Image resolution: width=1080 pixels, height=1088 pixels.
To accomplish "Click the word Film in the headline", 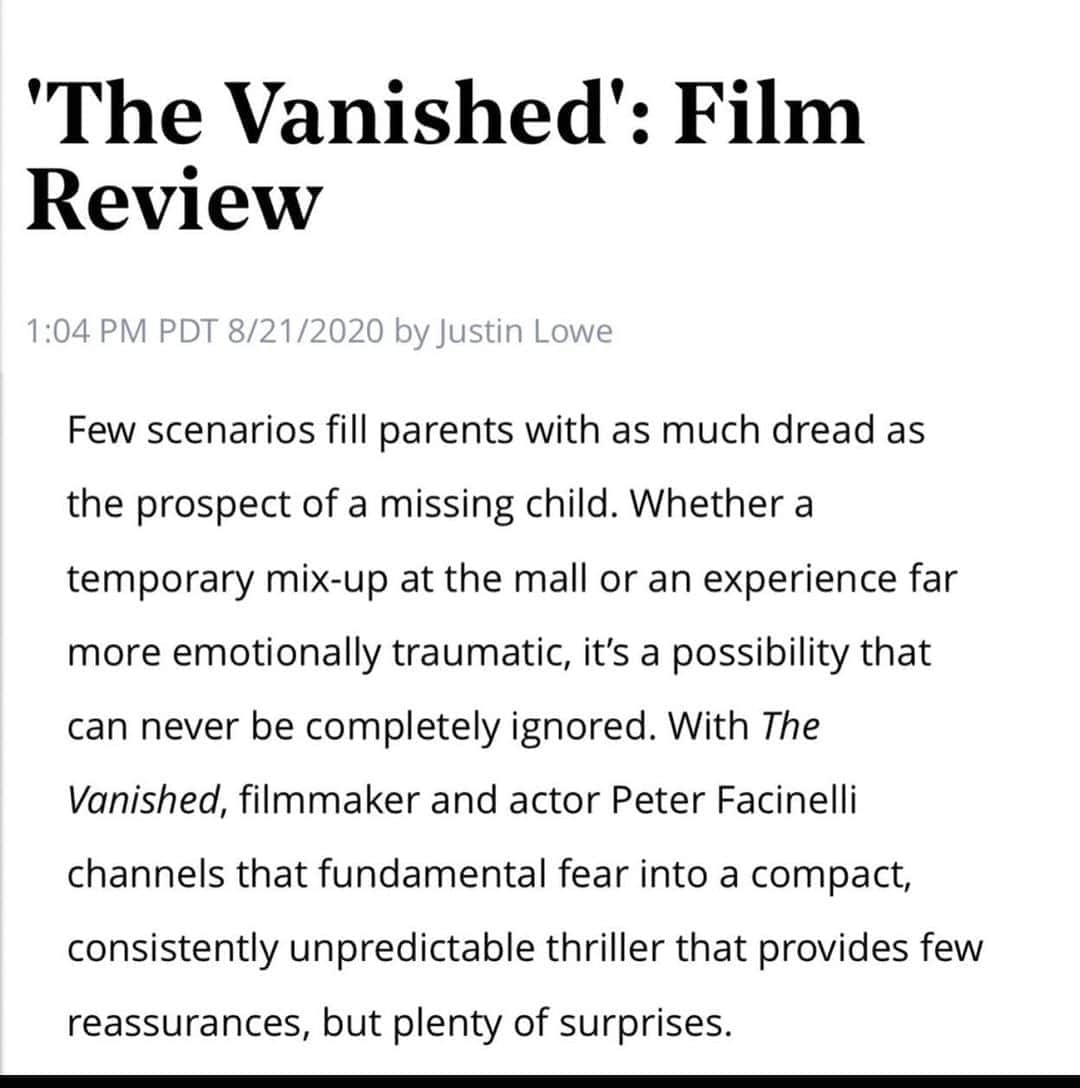I will tap(768, 112).
